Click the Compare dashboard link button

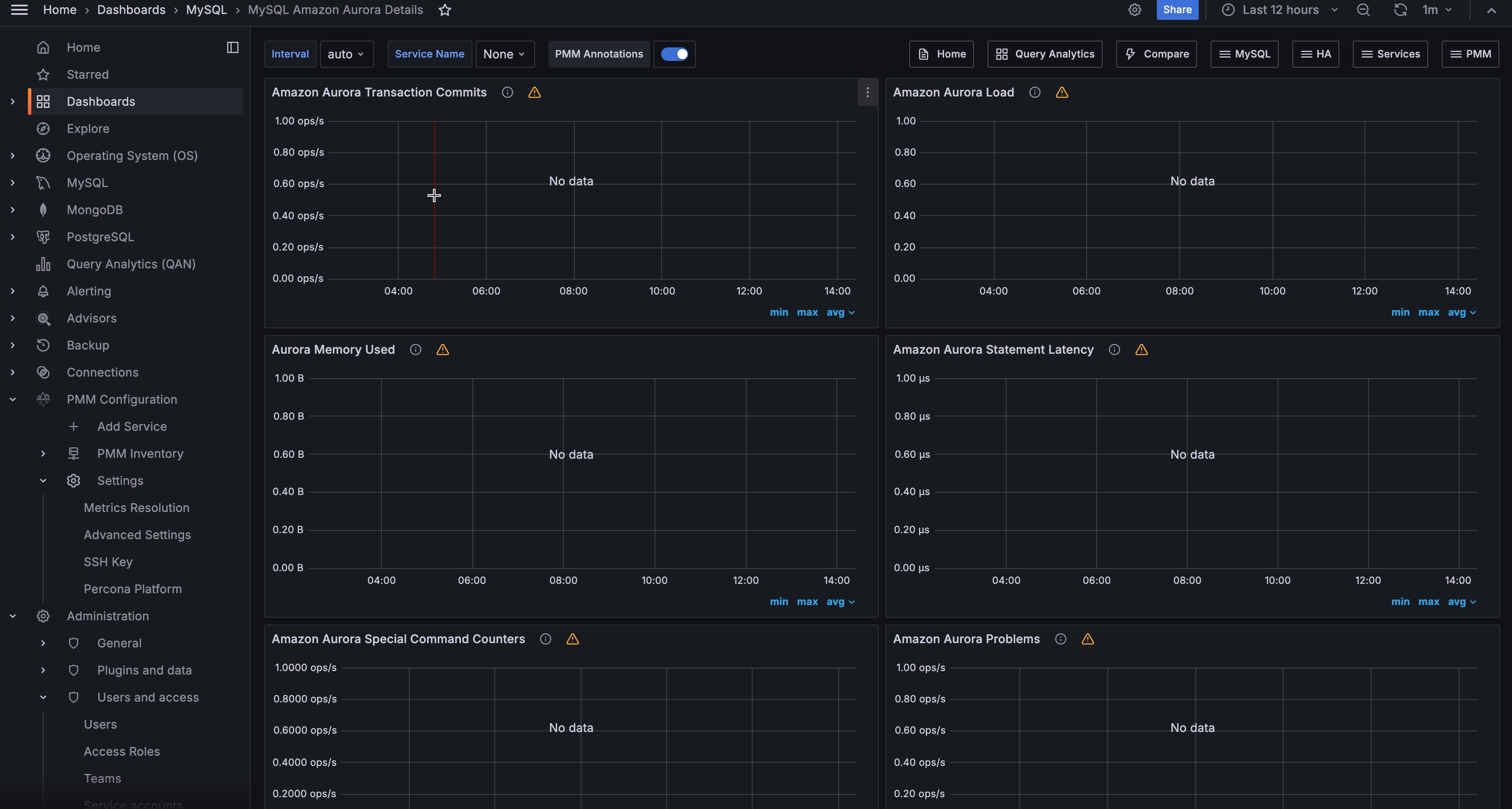click(1156, 54)
